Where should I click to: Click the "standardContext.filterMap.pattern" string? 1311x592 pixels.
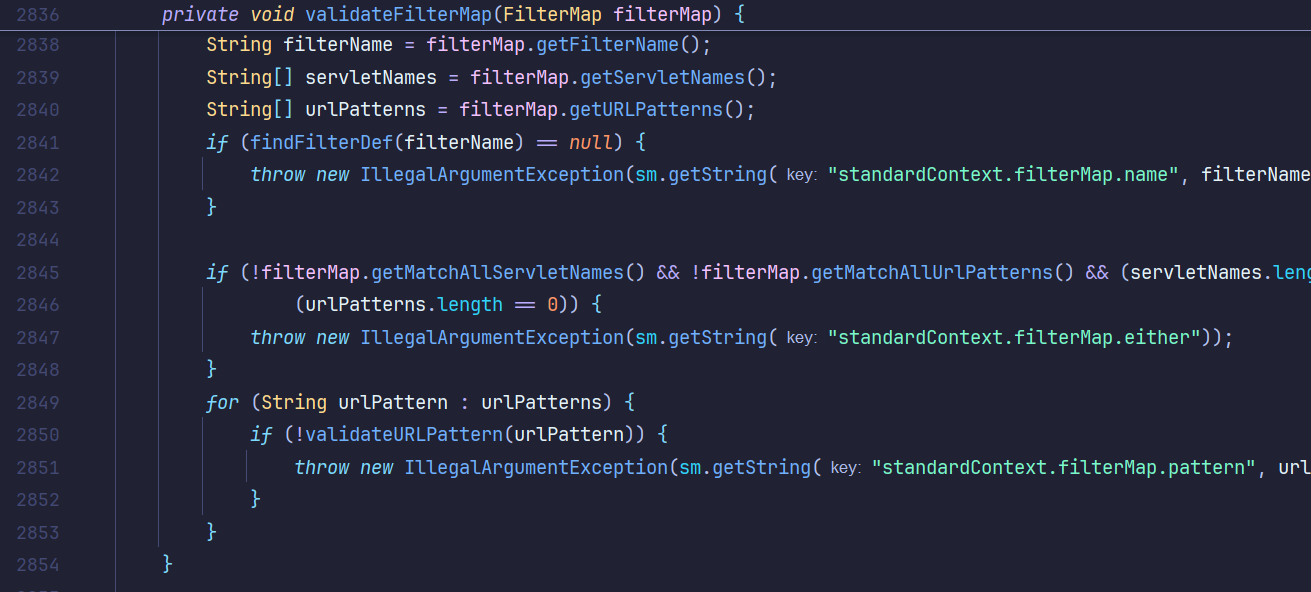(x=1064, y=468)
